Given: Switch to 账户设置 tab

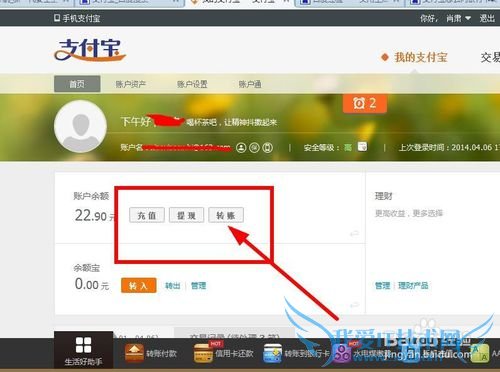Looking at the screenshot, I should [192, 84].
